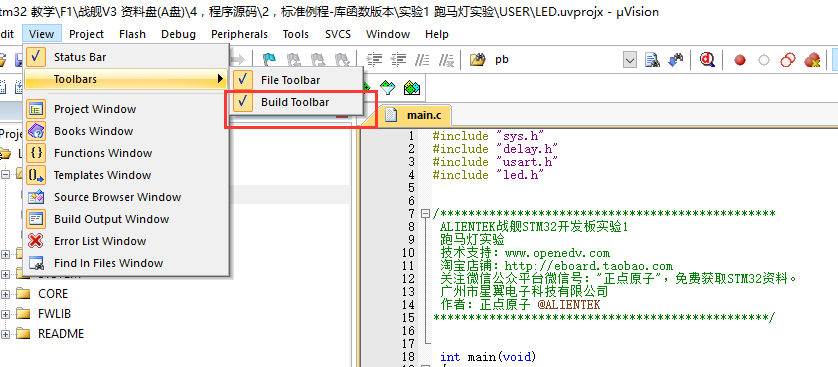Click the Books Window icon
The image size is (838, 367).
(36, 131)
